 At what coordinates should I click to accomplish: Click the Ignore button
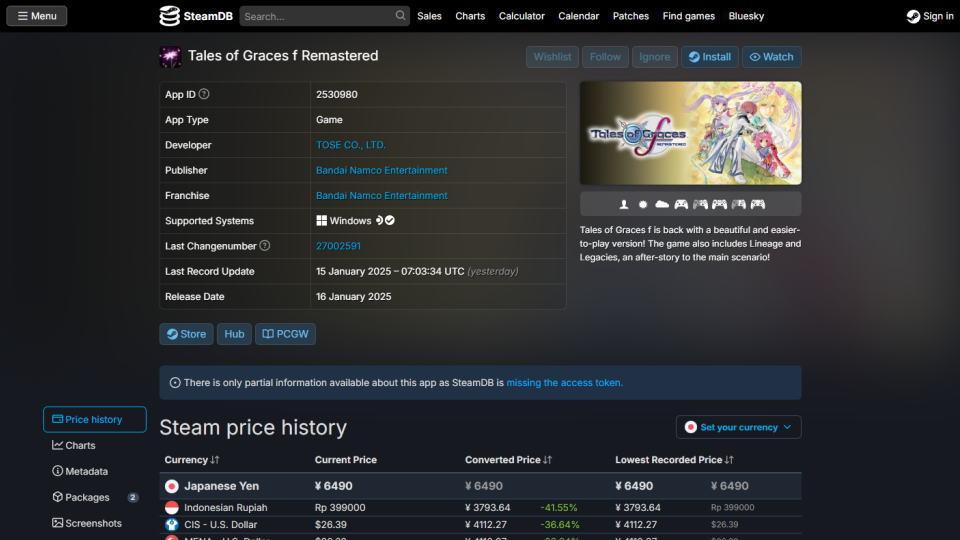click(654, 57)
